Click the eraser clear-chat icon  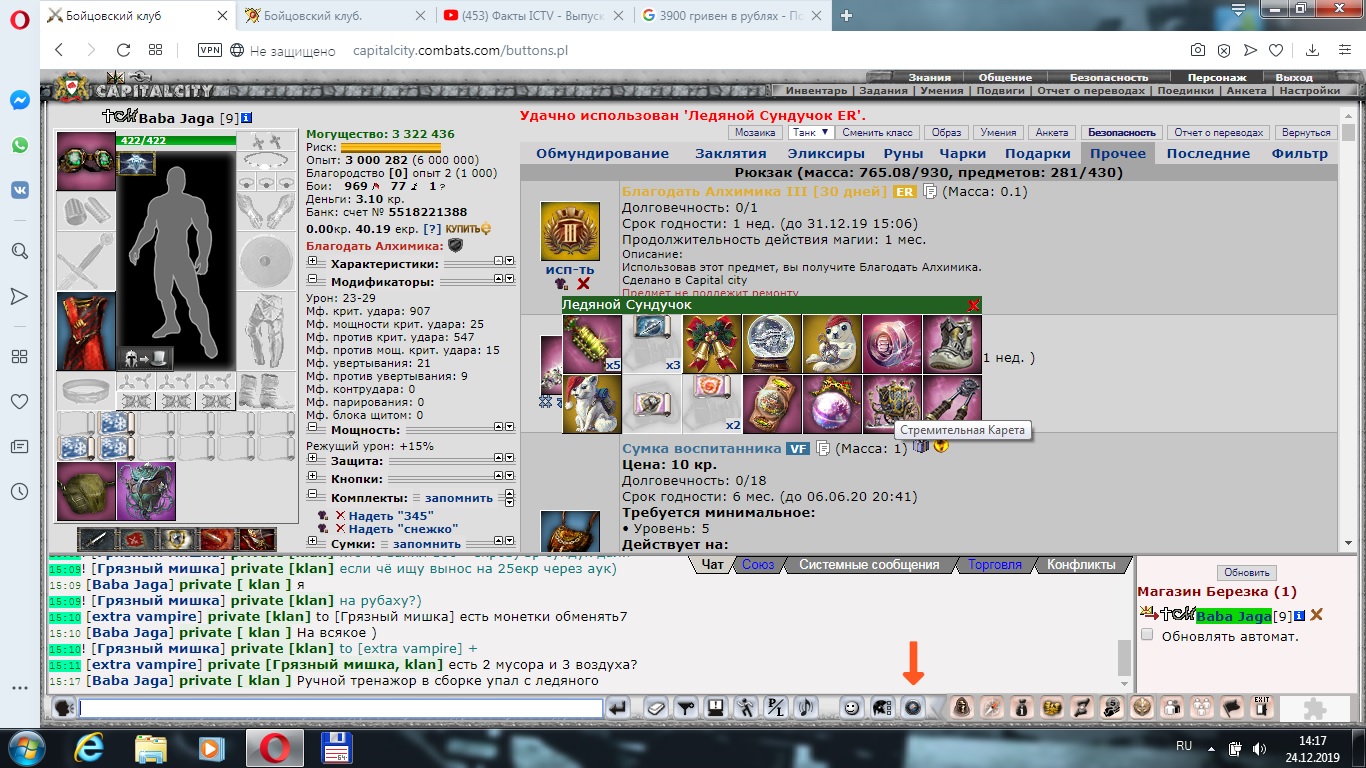[x=655, y=708]
